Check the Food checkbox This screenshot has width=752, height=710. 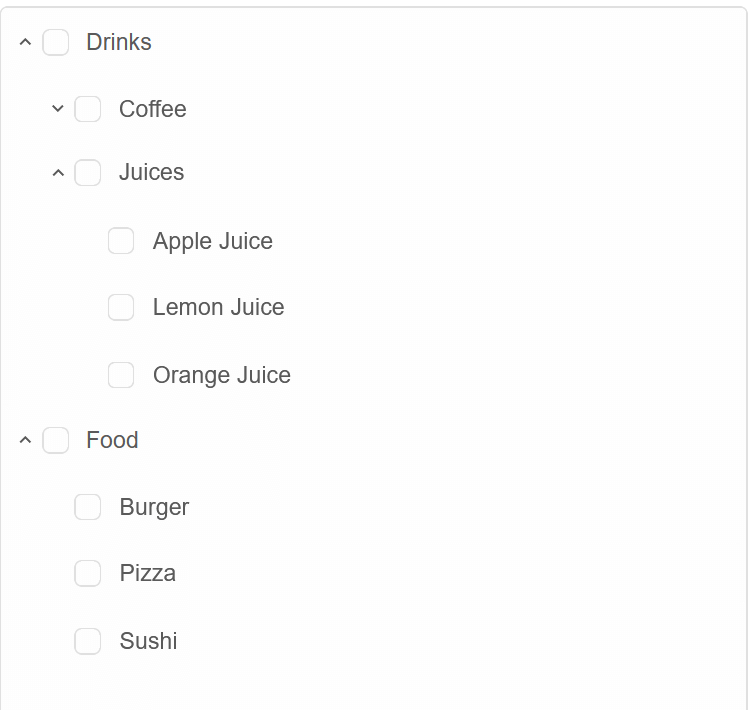click(56, 440)
